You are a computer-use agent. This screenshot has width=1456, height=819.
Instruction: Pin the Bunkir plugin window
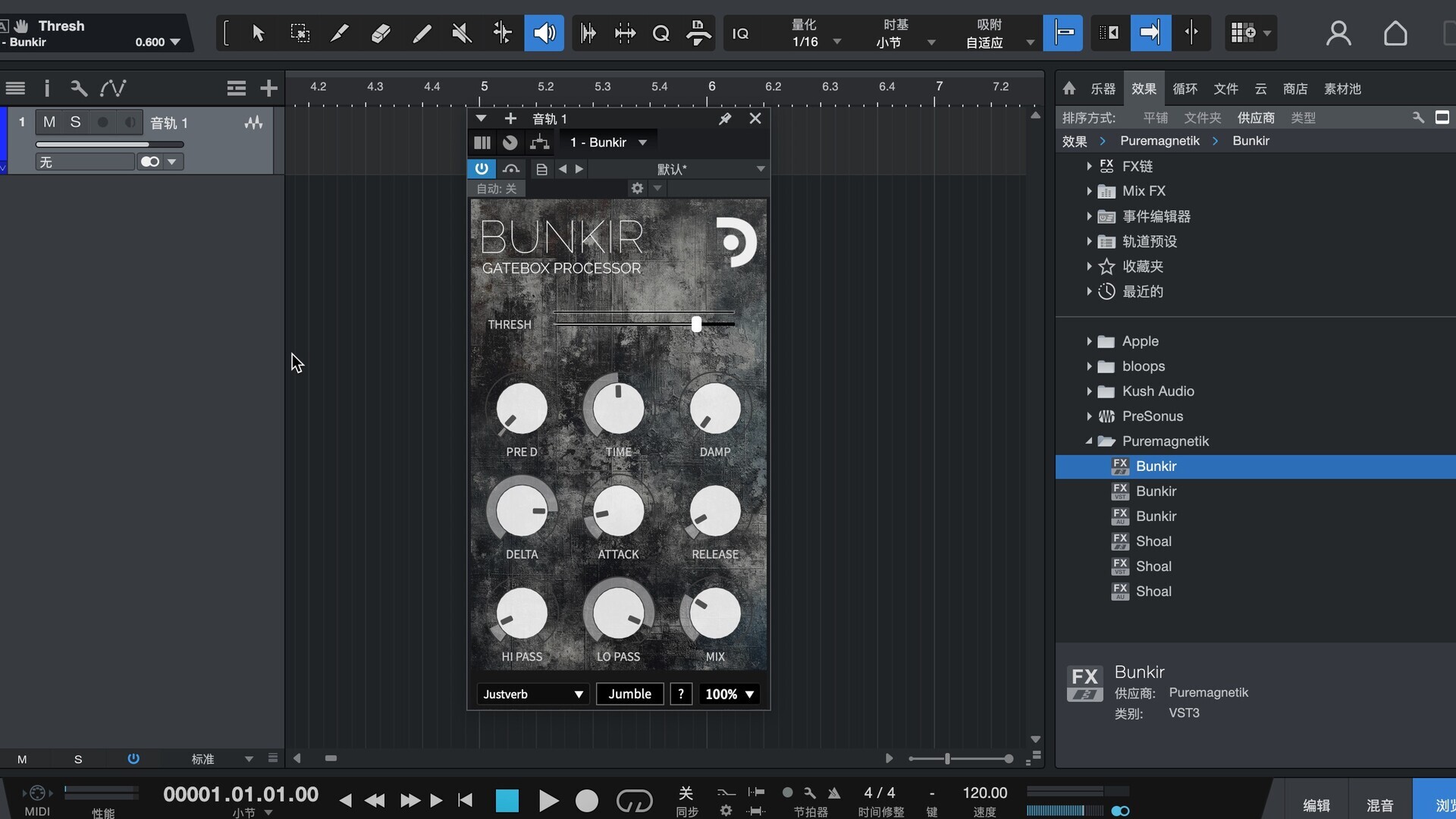(725, 118)
